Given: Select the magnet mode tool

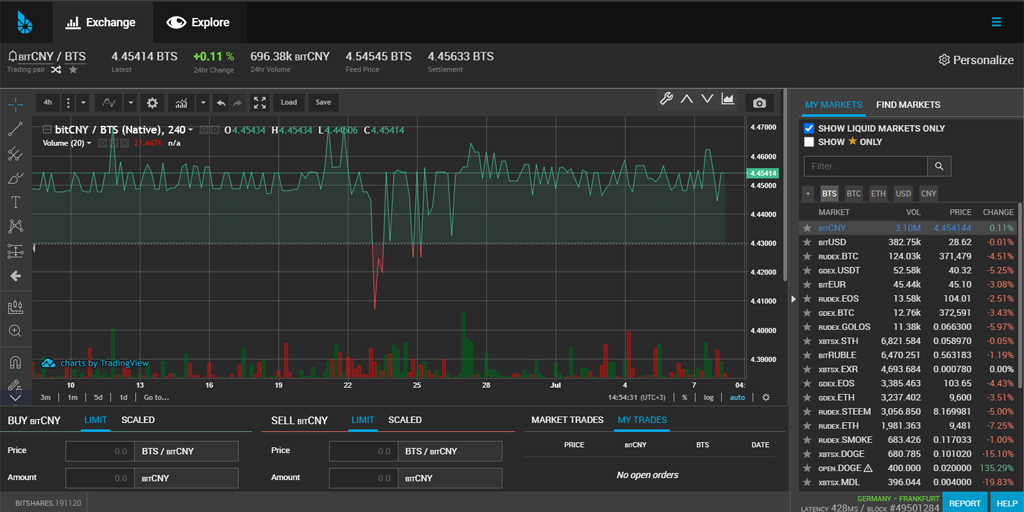Looking at the screenshot, I should [15, 361].
